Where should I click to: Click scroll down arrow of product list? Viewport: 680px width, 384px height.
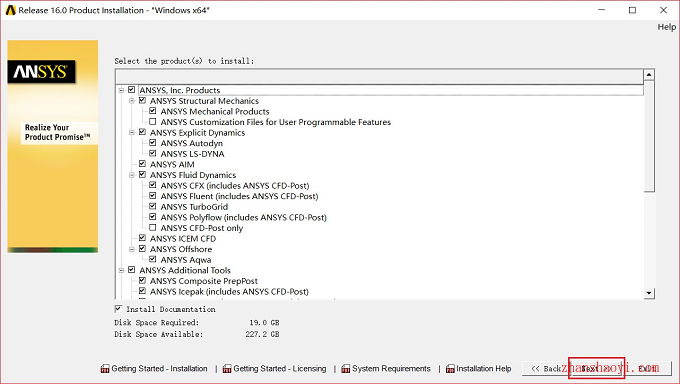click(x=649, y=293)
